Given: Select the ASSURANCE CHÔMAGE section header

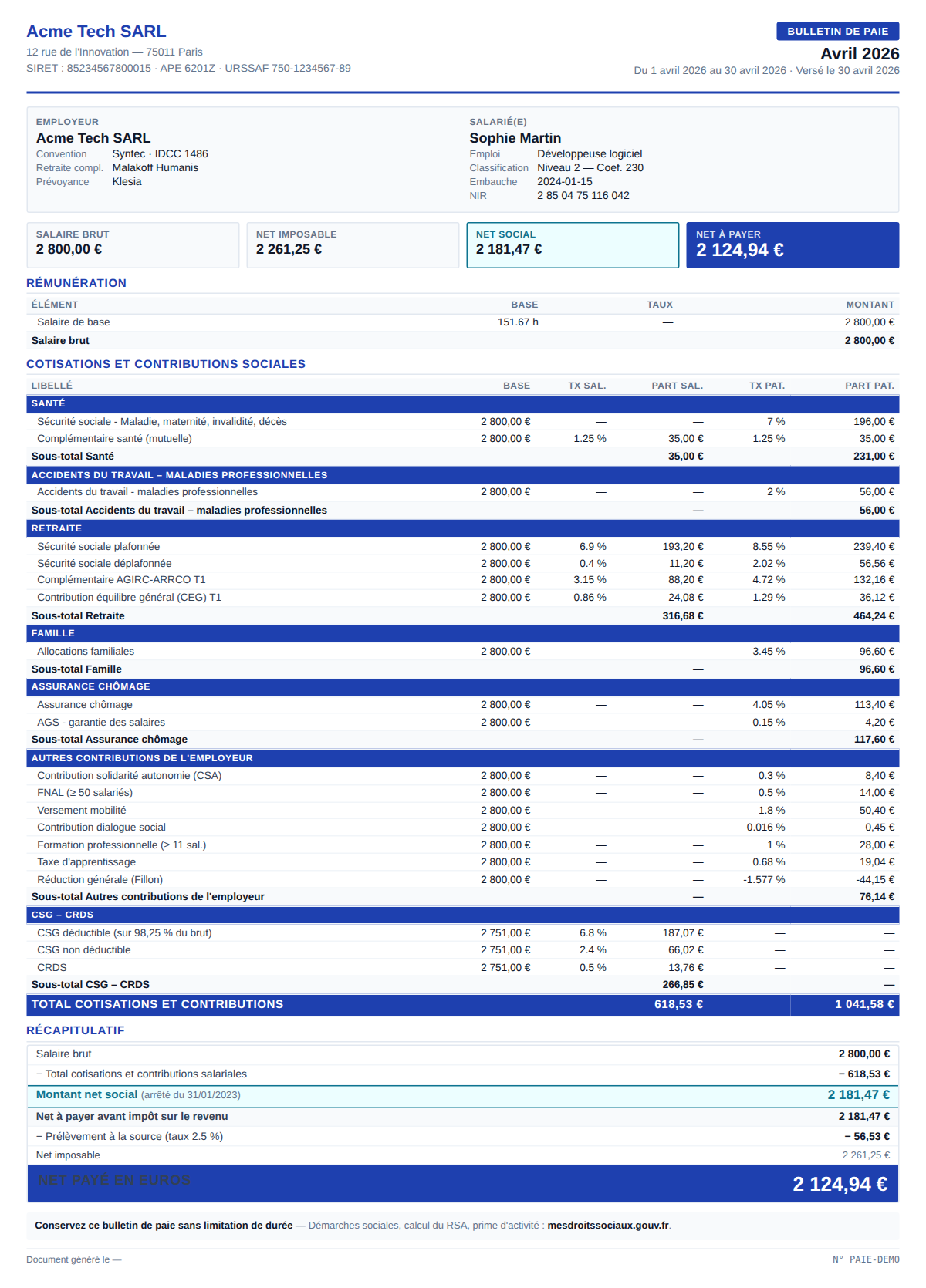Looking at the screenshot, I should point(463,686).
